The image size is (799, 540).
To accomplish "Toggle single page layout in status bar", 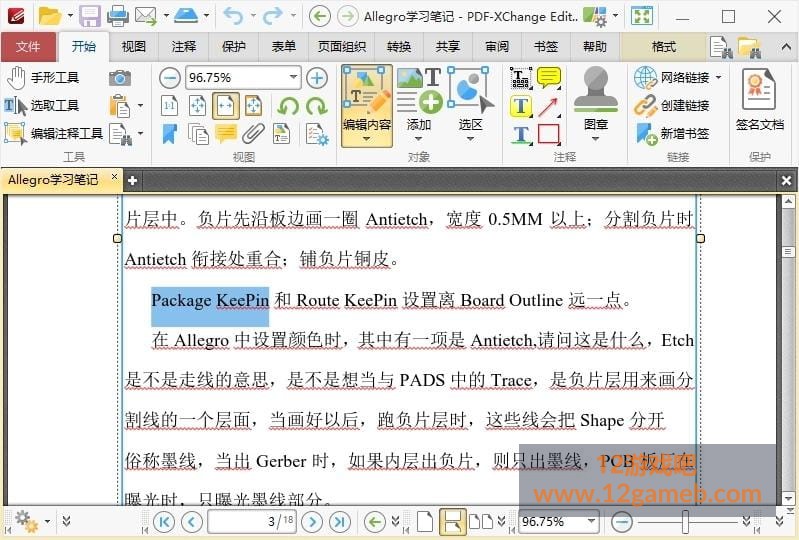I will coord(424,522).
